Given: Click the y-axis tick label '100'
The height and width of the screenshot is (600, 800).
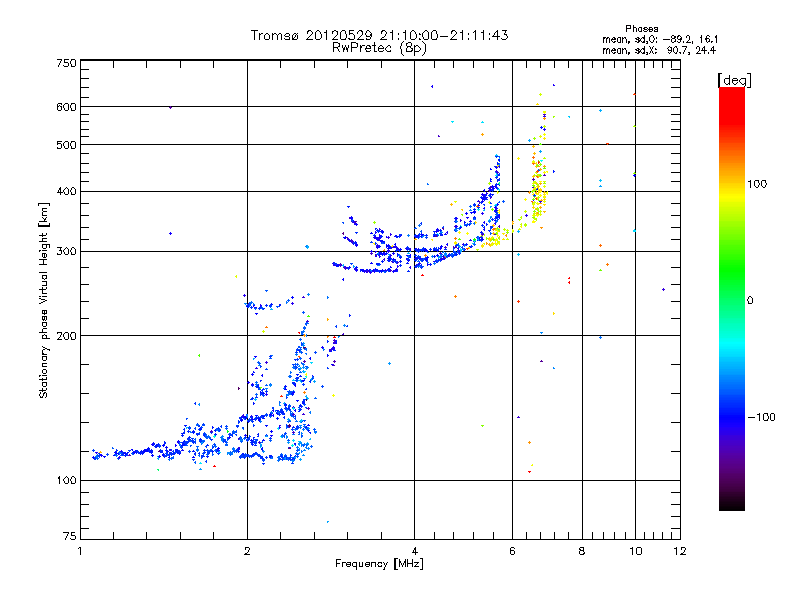Looking at the screenshot, I should [x=66, y=481].
